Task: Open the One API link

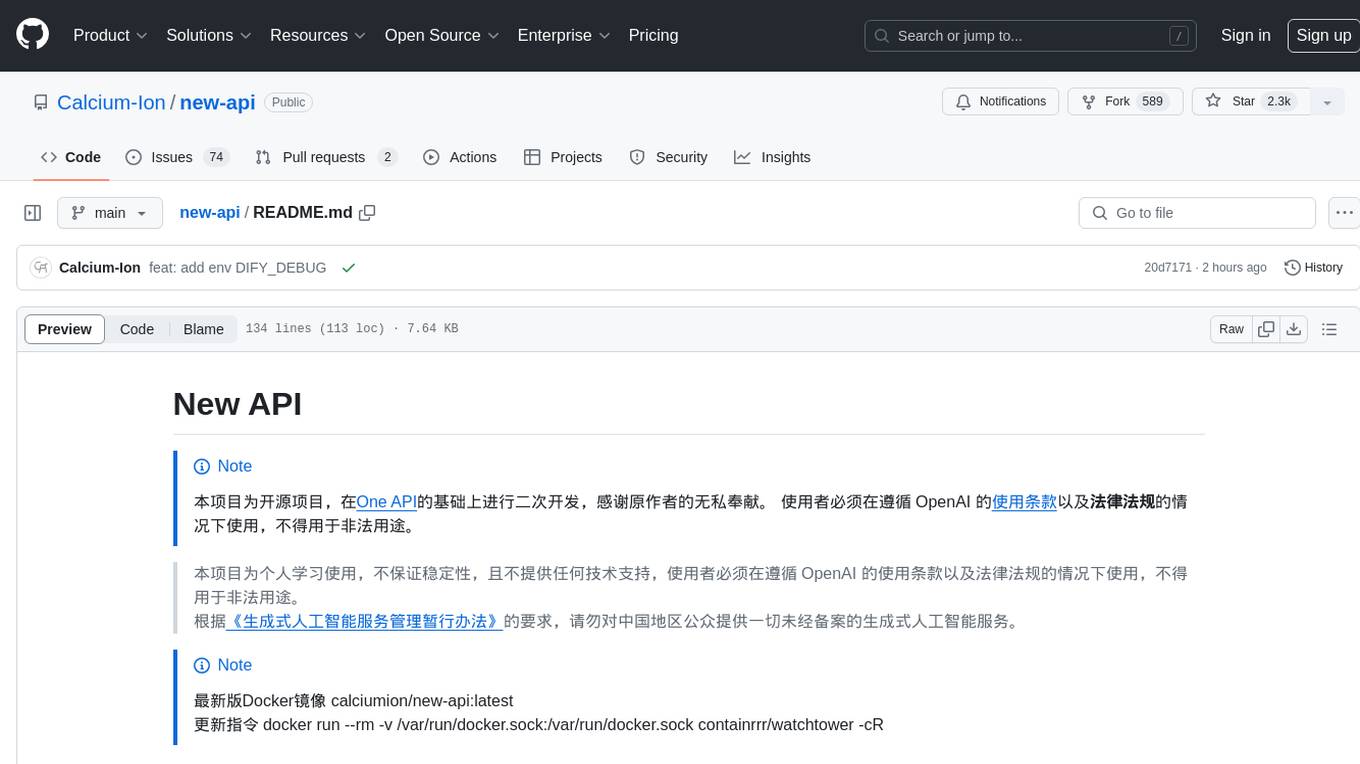Action: coord(386,502)
